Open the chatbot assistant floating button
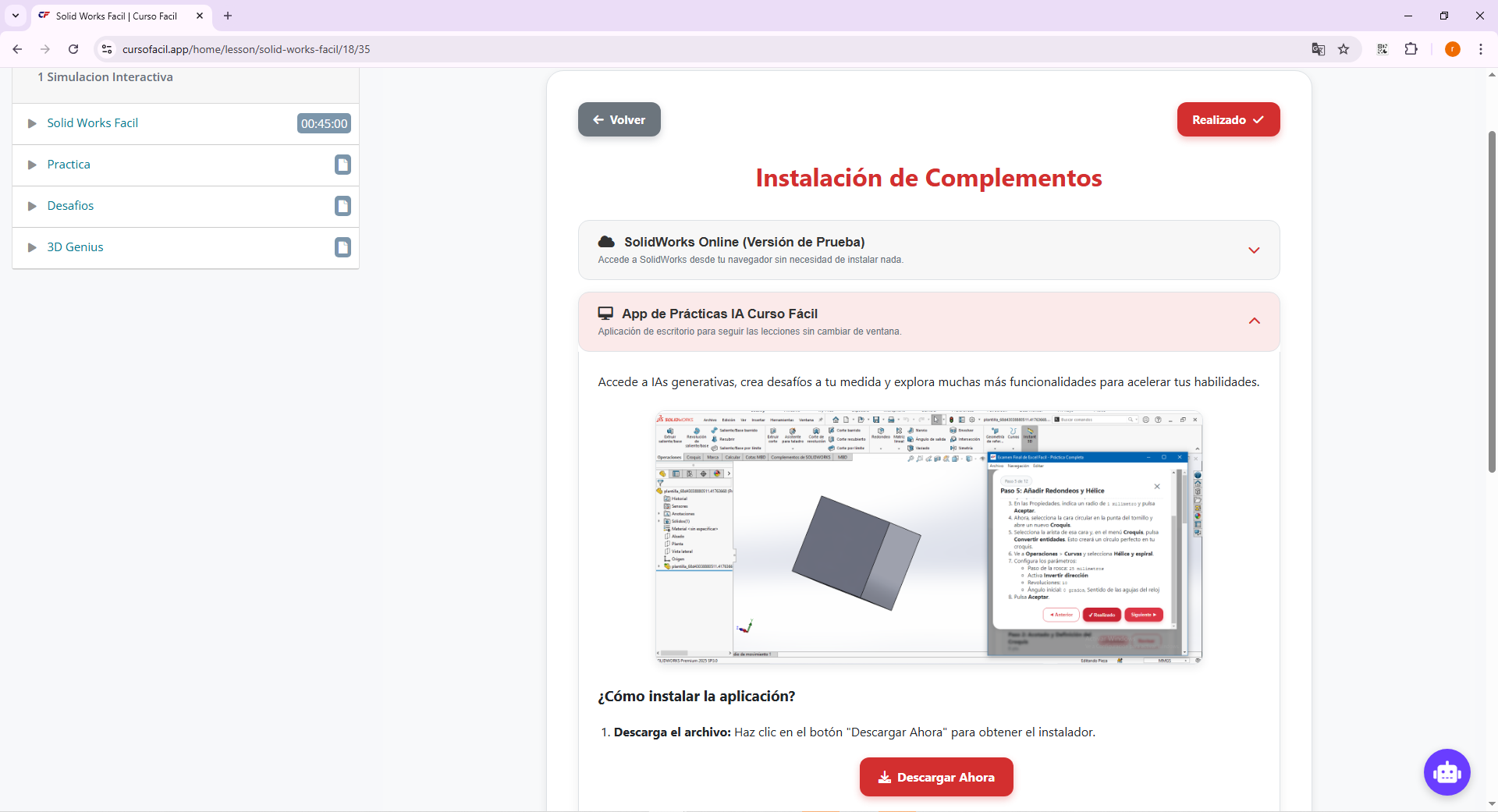Image resolution: width=1498 pixels, height=812 pixels. point(1447,772)
